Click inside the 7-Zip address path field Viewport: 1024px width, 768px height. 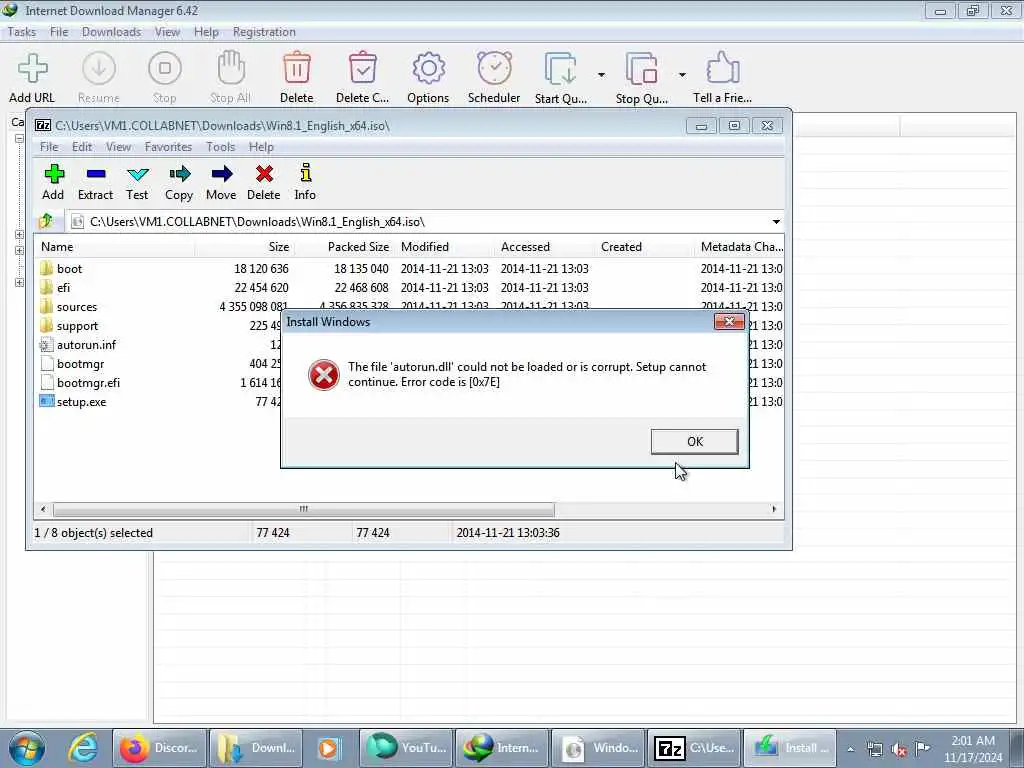pos(418,222)
